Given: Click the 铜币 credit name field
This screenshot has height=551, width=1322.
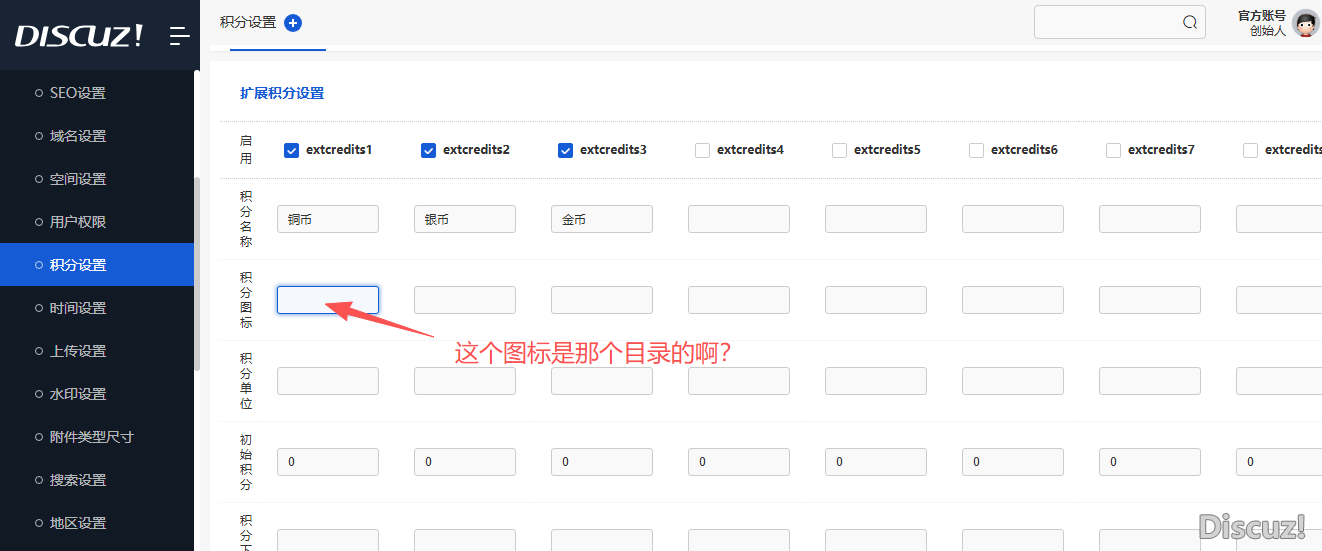Looking at the screenshot, I should tap(328, 219).
